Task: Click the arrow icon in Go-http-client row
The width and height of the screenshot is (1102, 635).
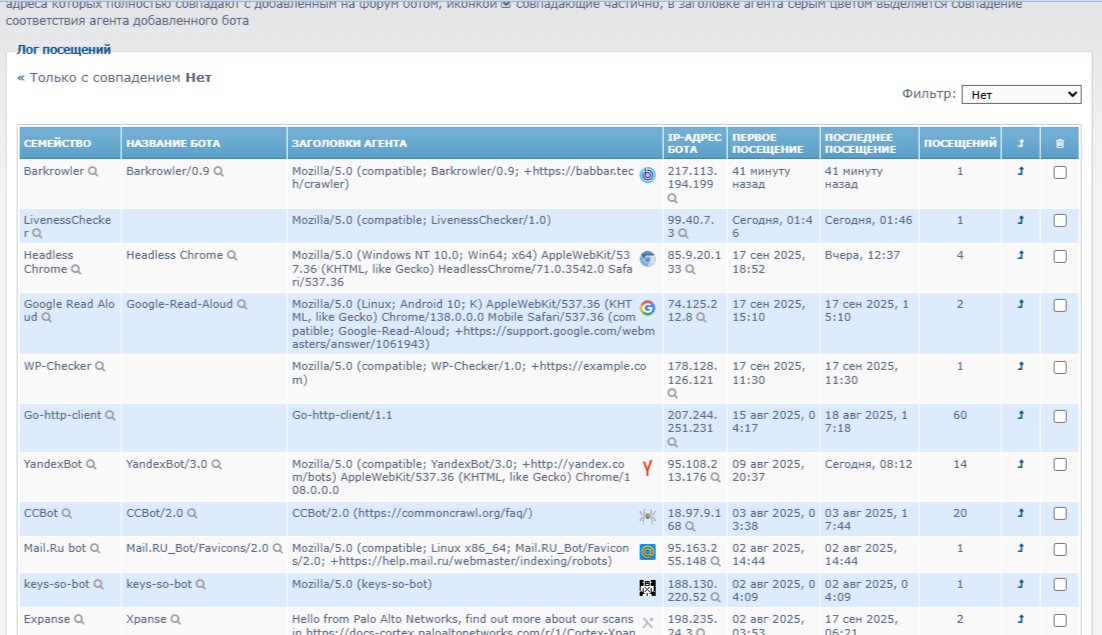Action: coord(1020,415)
